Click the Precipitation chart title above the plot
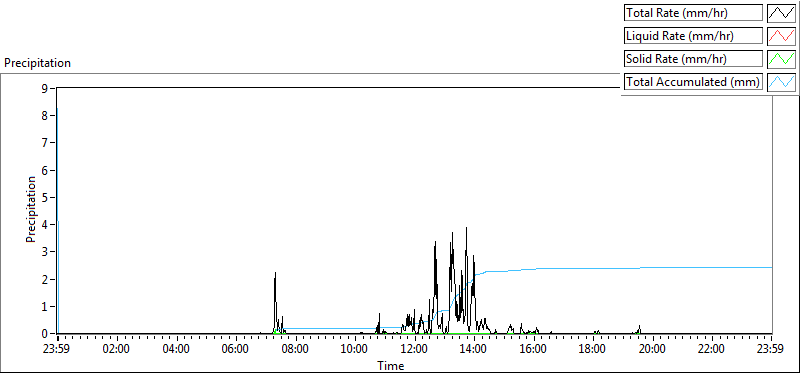This screenshot has height=373, width=800. click(37, 63)
